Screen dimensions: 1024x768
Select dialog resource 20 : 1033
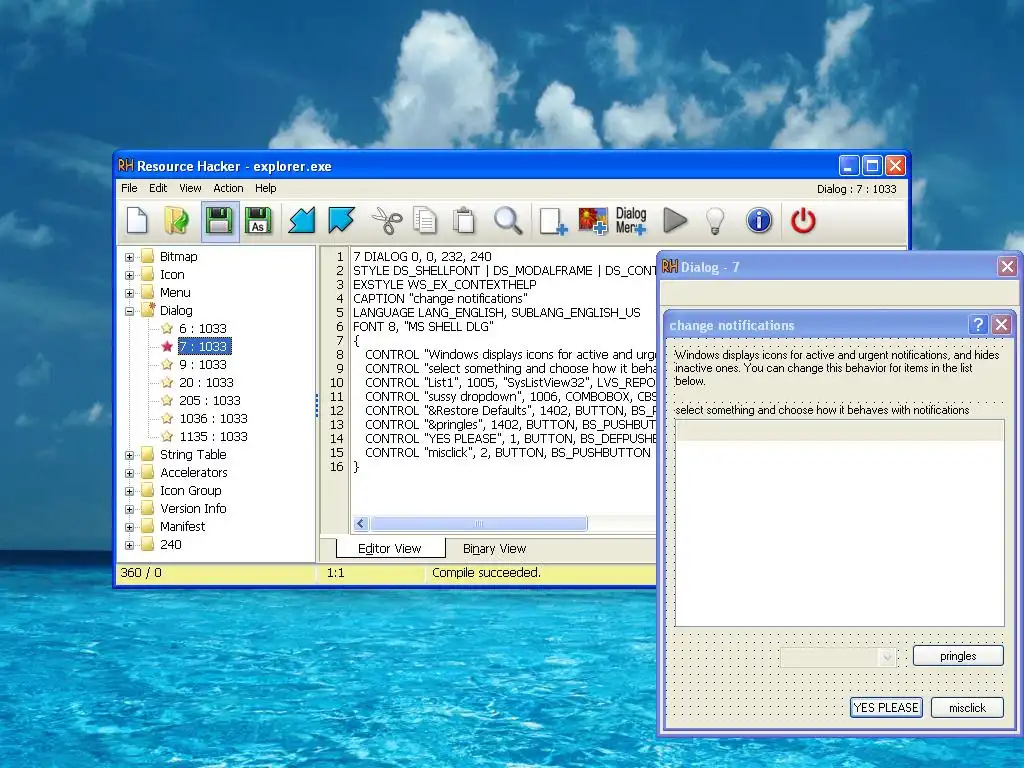[x=206, y=383]
